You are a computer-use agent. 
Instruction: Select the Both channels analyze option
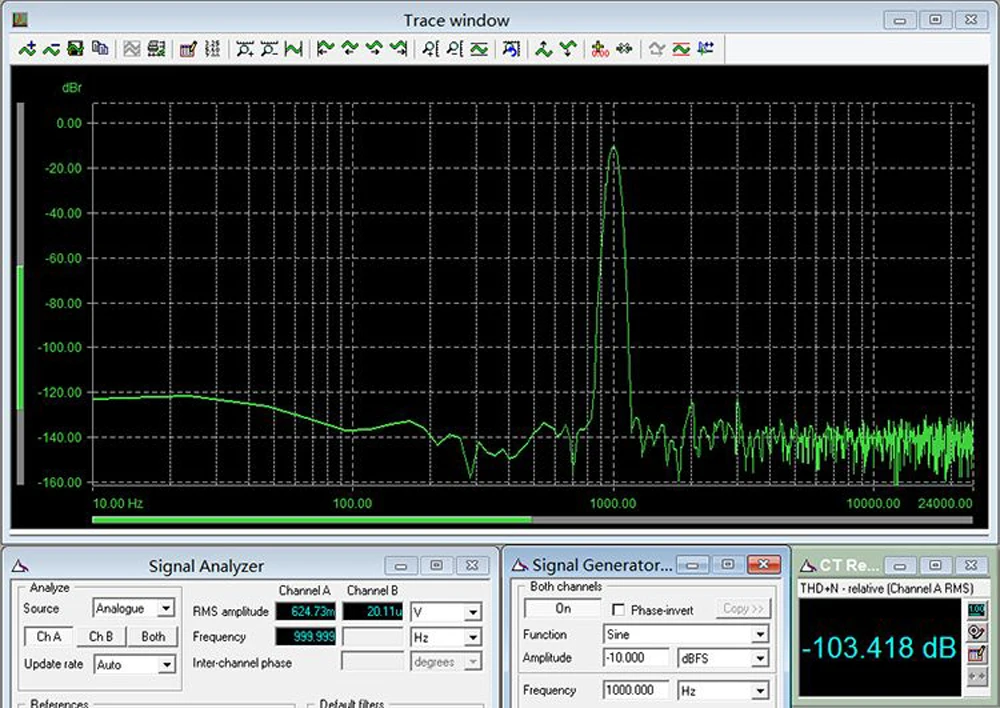coord(153,636)
